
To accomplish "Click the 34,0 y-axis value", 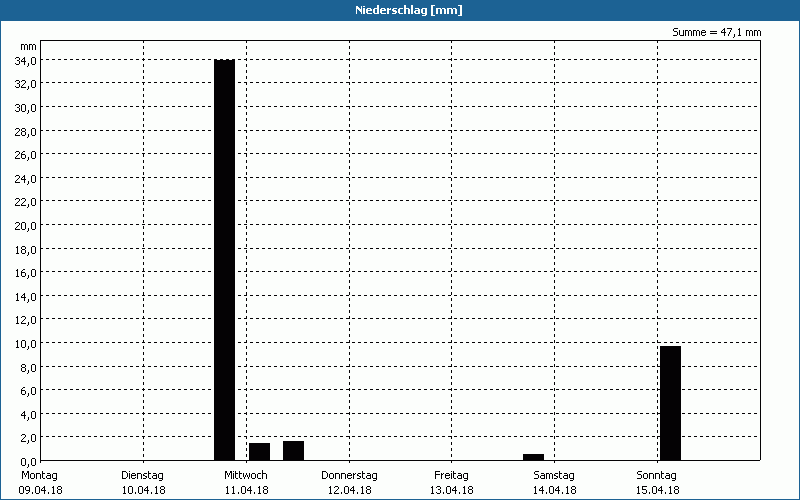I will [26, 61].
